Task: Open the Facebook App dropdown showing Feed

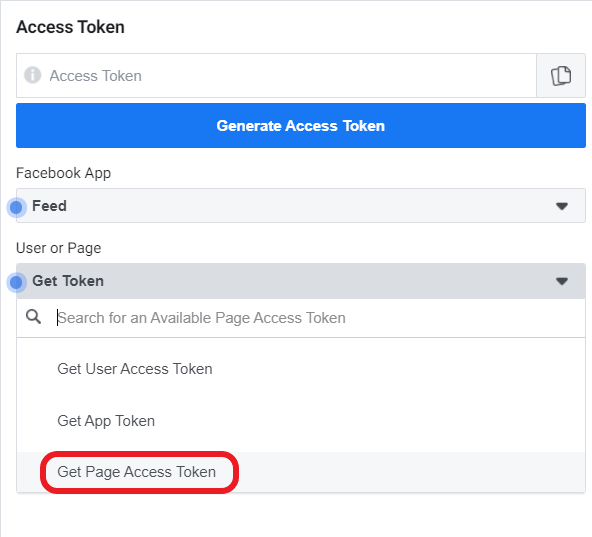Action: (301, 206)
